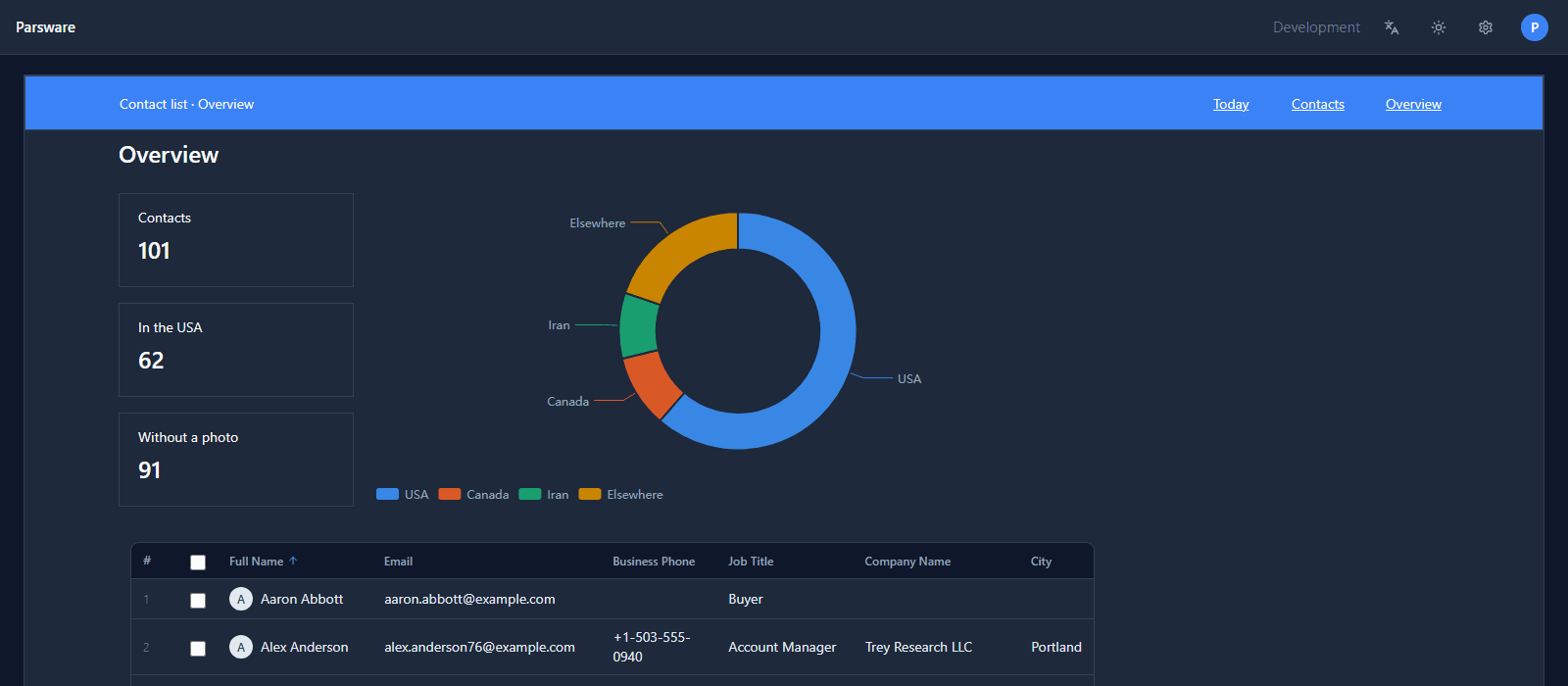Click email aaron.abbott@example.com

pos(469,599)
